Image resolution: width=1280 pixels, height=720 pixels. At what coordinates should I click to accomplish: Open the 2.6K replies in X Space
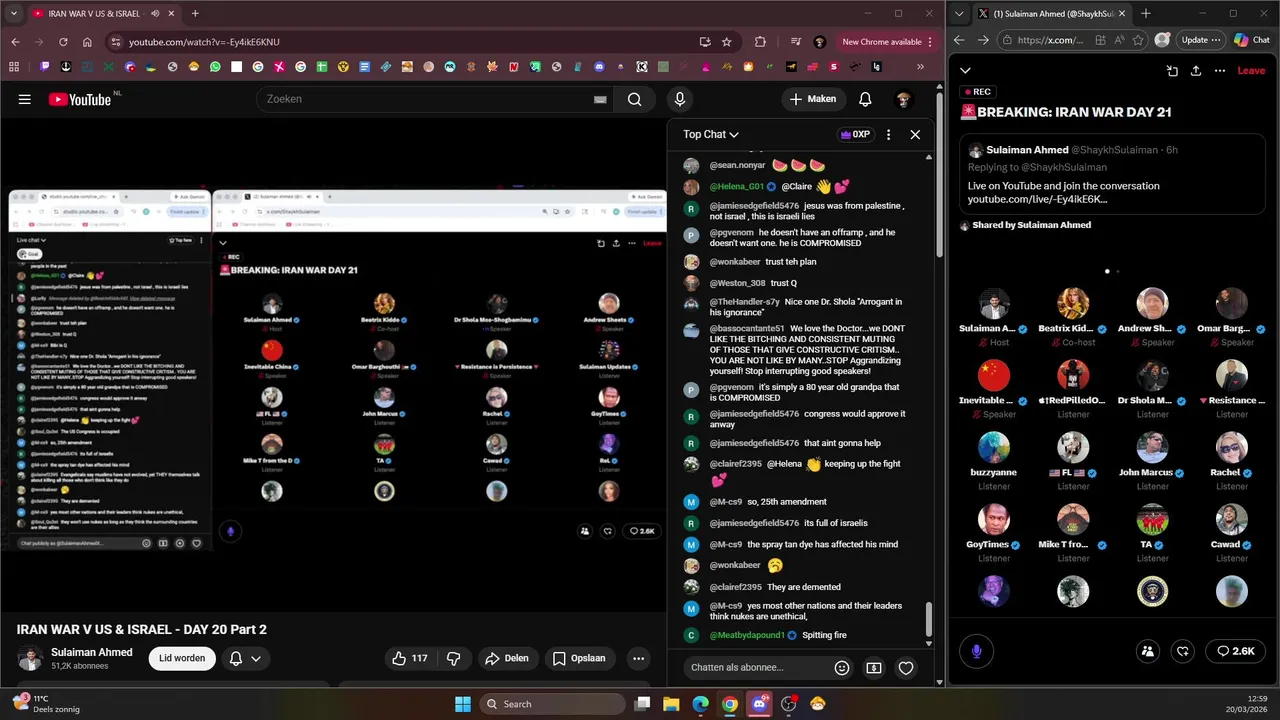(x=1235, y=651)
